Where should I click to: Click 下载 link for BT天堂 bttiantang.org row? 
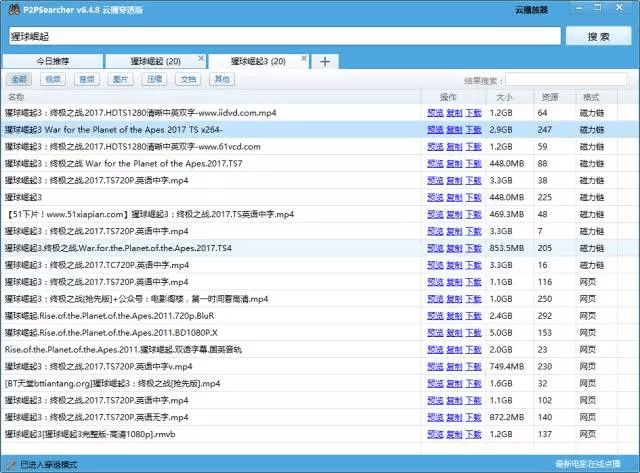click(473, 384)
